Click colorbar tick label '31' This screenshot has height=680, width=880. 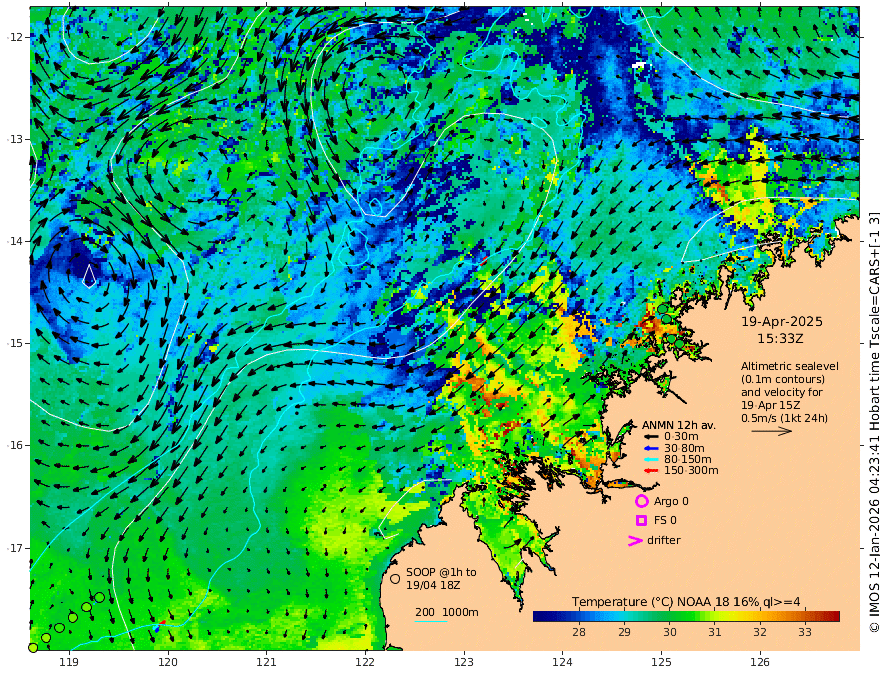[714, 632]
